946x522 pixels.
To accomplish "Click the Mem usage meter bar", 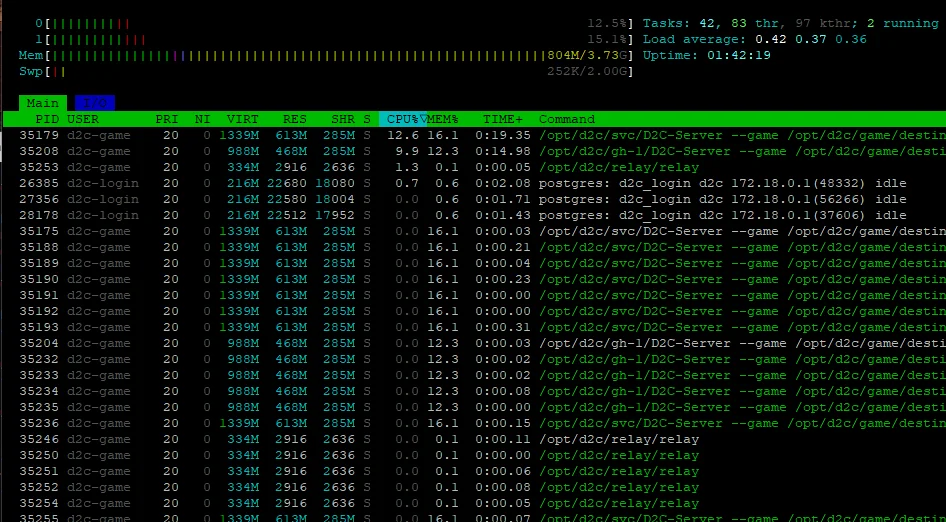I will pyautogui.click(x=326, y=56).
